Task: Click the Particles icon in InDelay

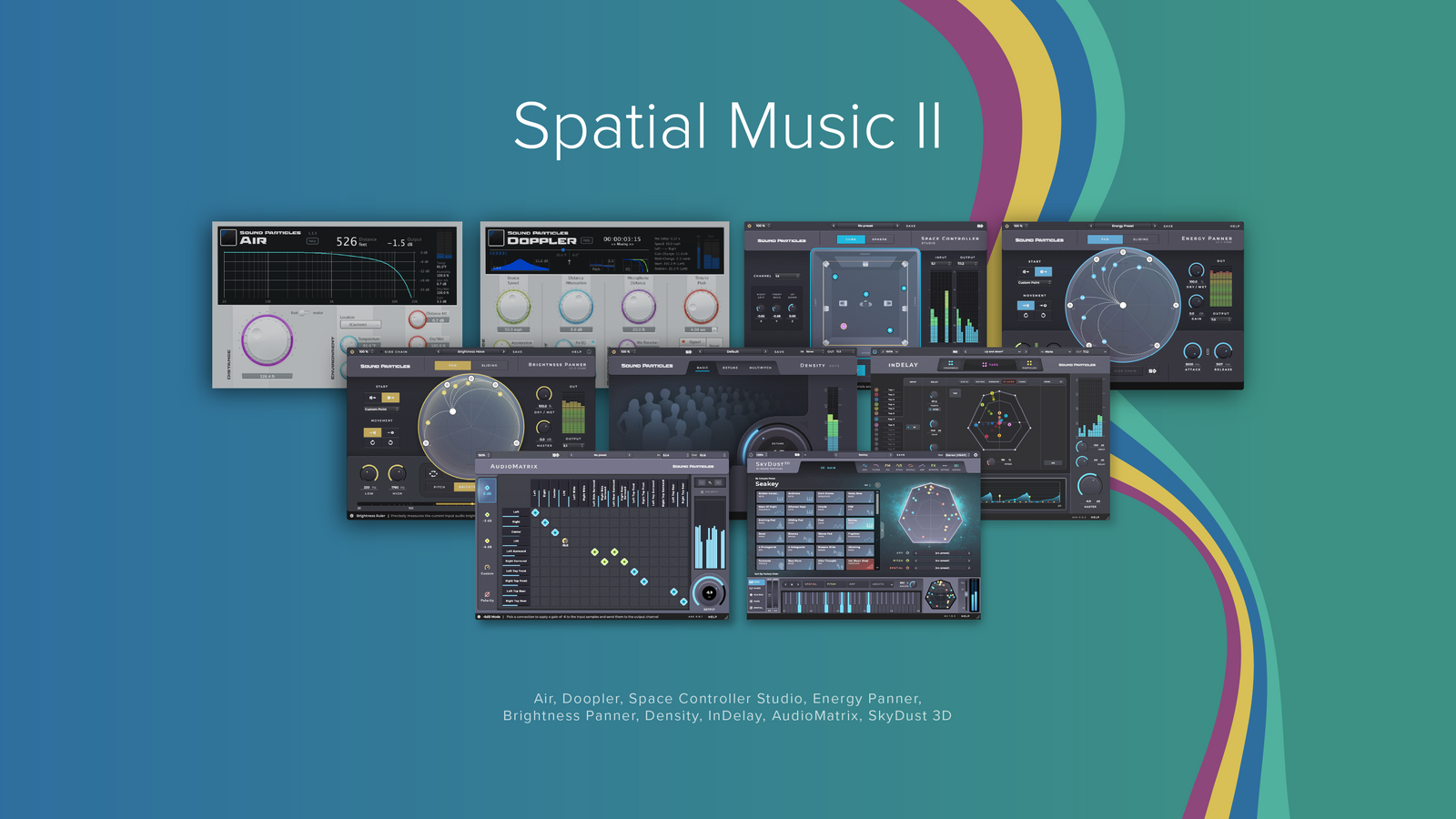Action: click(x=1029, y=364)
